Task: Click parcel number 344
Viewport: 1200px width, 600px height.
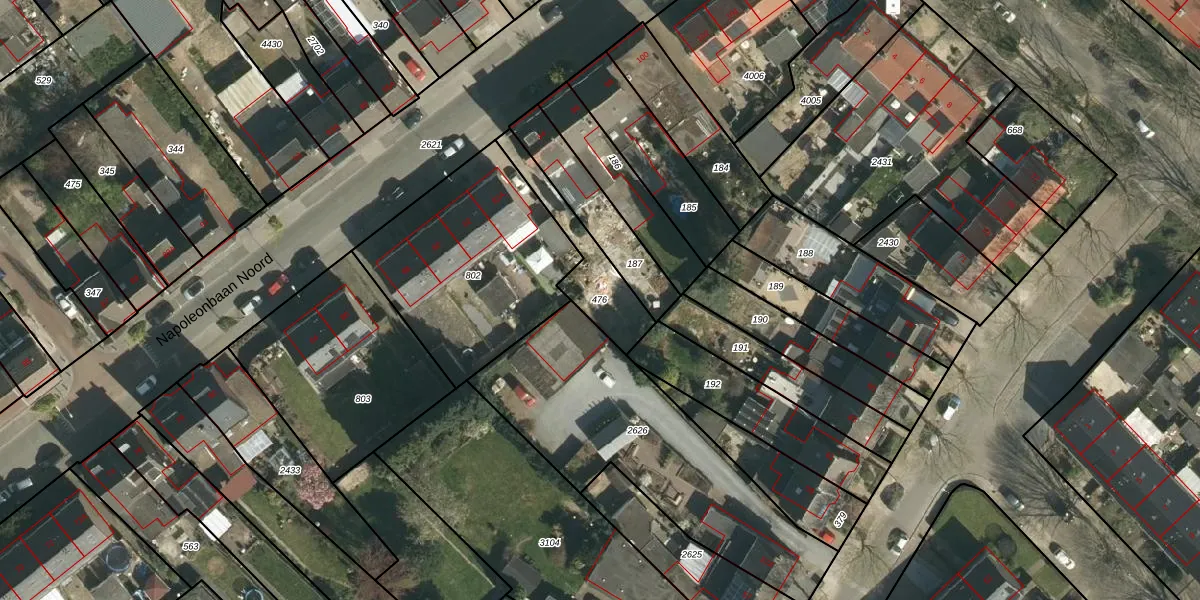Action: click(175, 150)
